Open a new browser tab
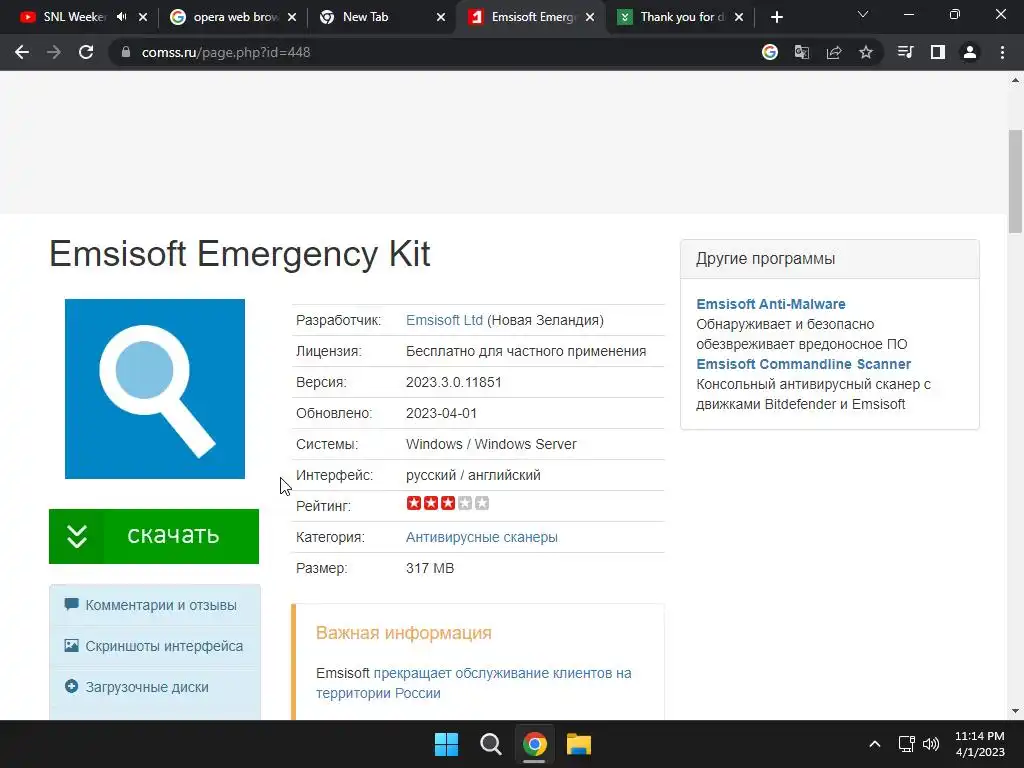This screenshot has height=768, width=1024. (x=776, y=17)
